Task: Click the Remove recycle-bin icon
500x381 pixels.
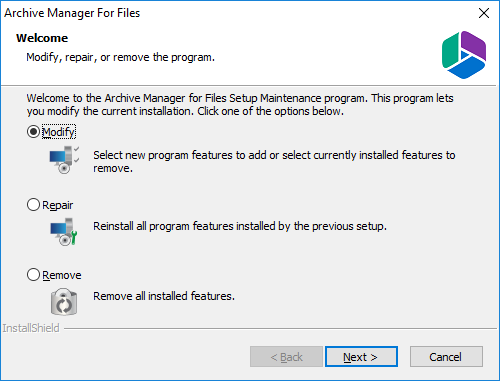Action: [x=64, y=302]
